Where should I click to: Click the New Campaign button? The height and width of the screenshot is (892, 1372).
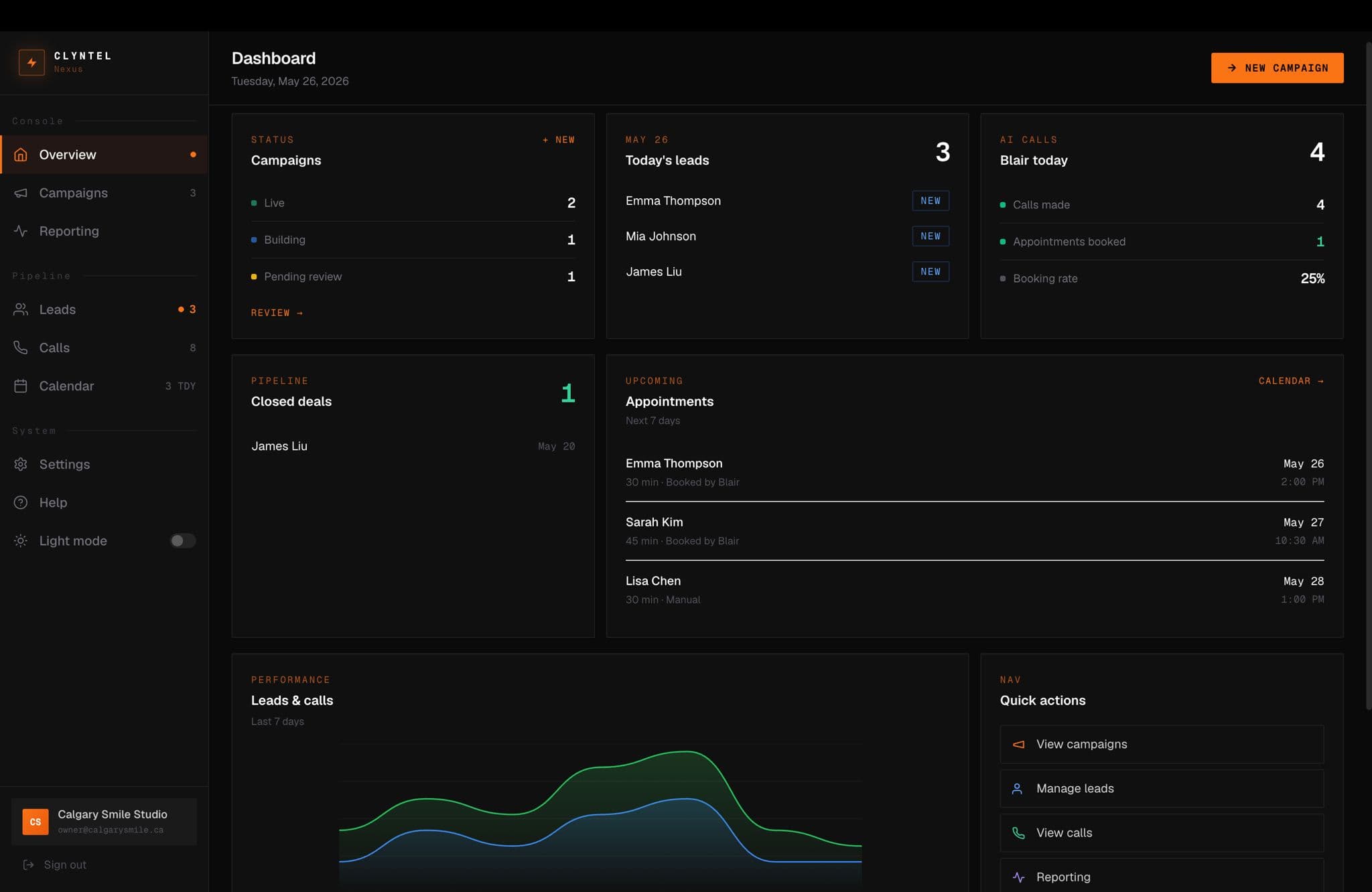(1277, 68)
